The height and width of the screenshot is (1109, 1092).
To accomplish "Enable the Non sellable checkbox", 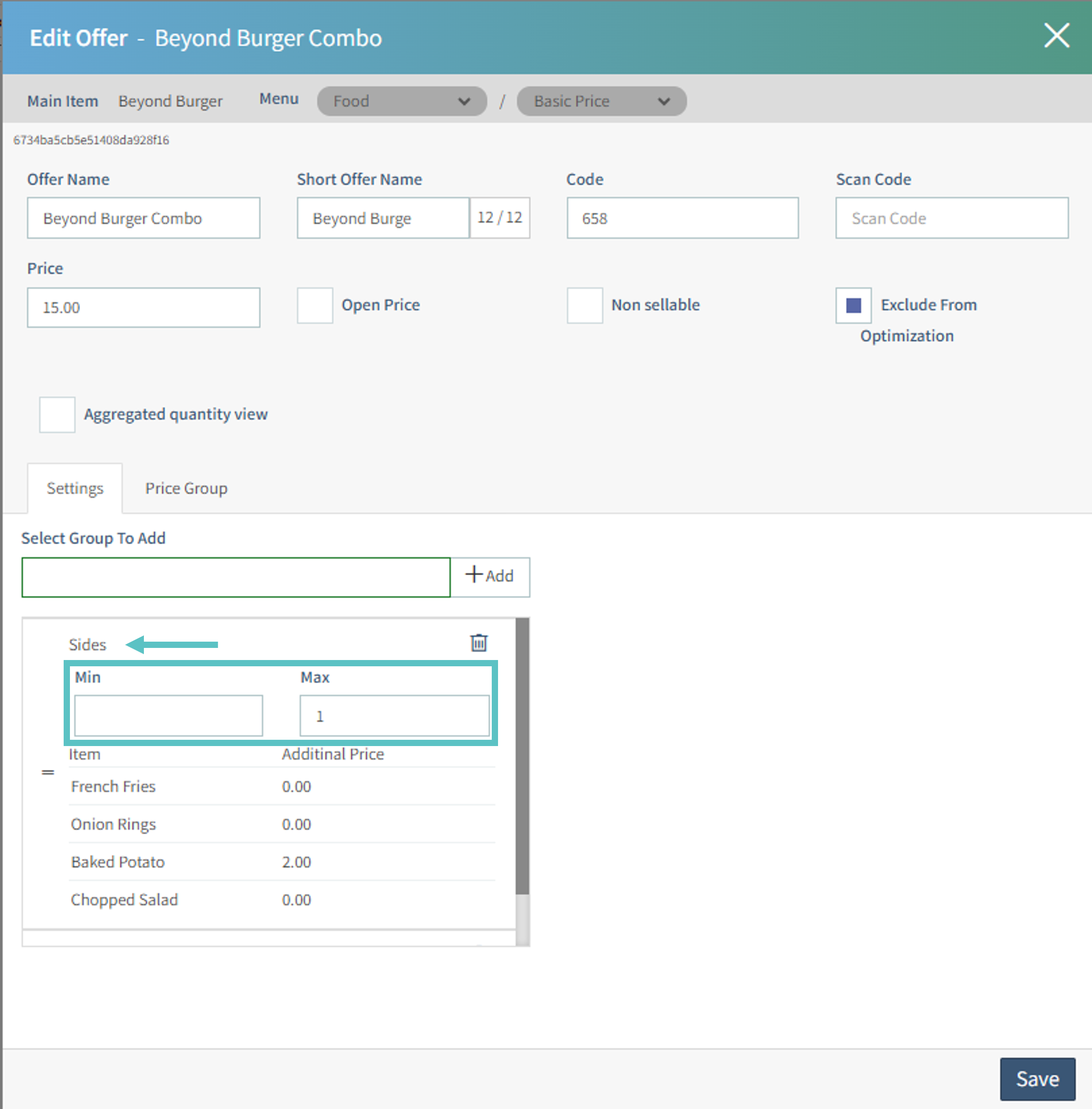I will (585, 306).
